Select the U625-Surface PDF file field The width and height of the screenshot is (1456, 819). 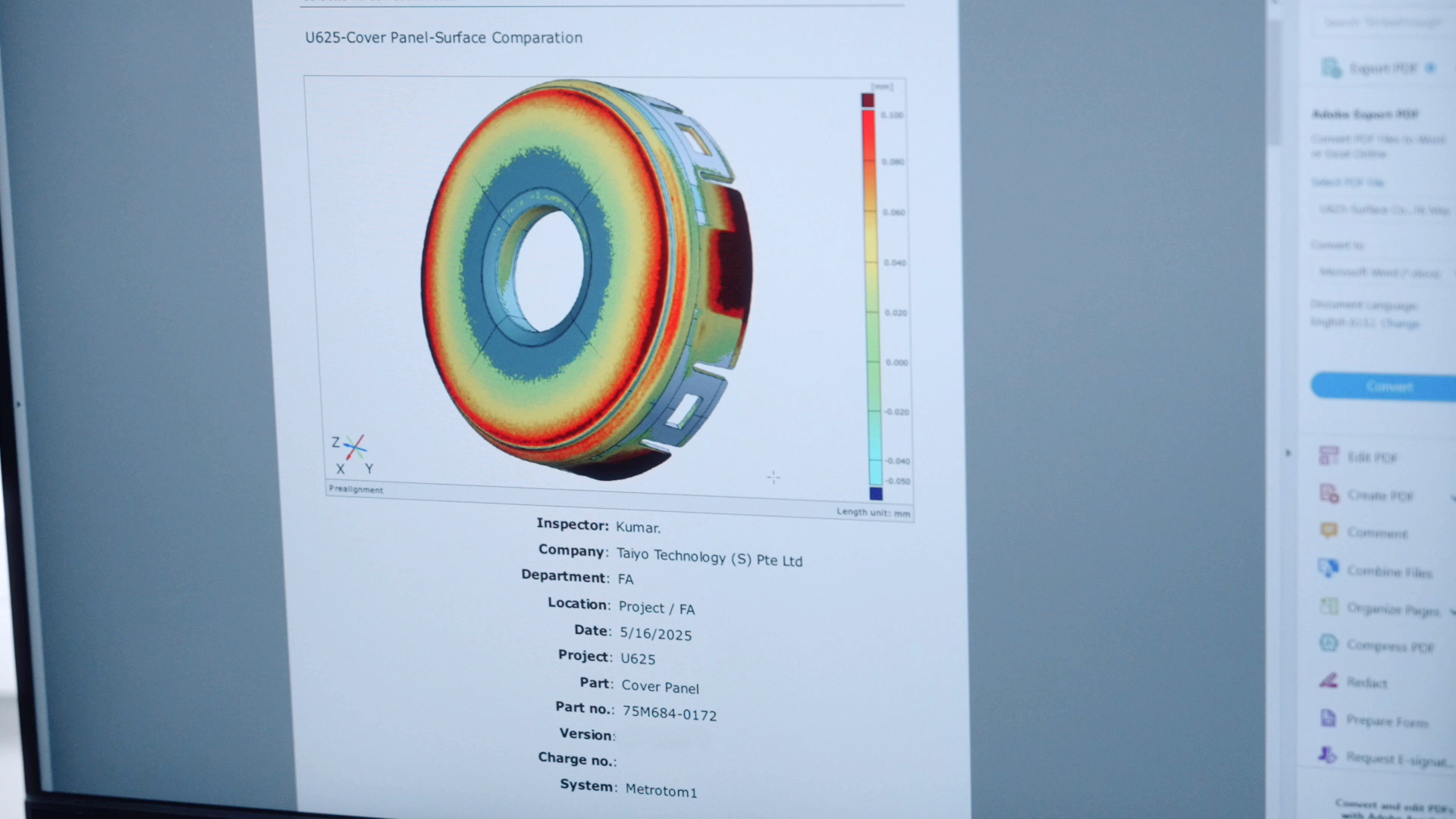(x=1384, y=209)
